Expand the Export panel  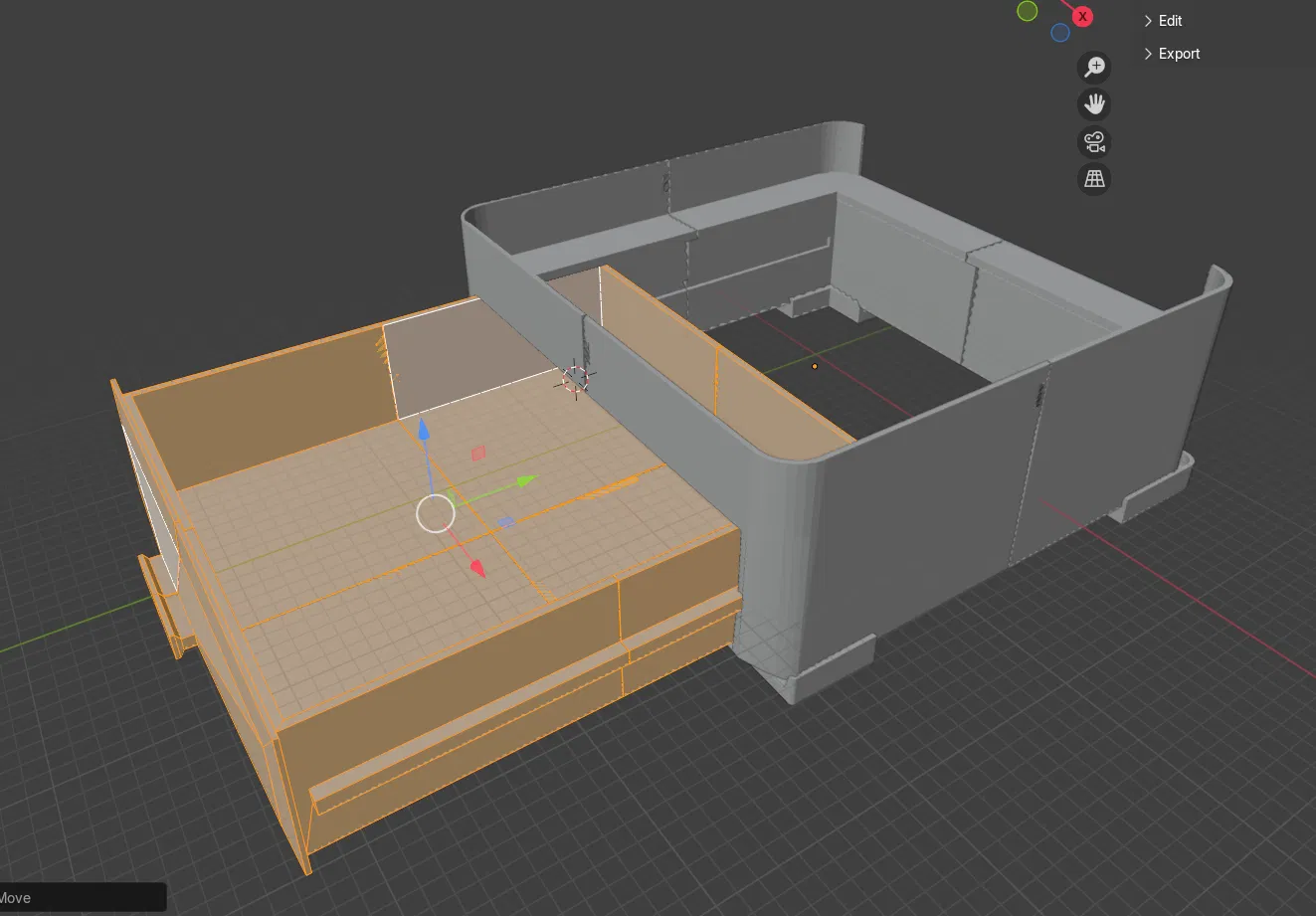pos(1172,54)
